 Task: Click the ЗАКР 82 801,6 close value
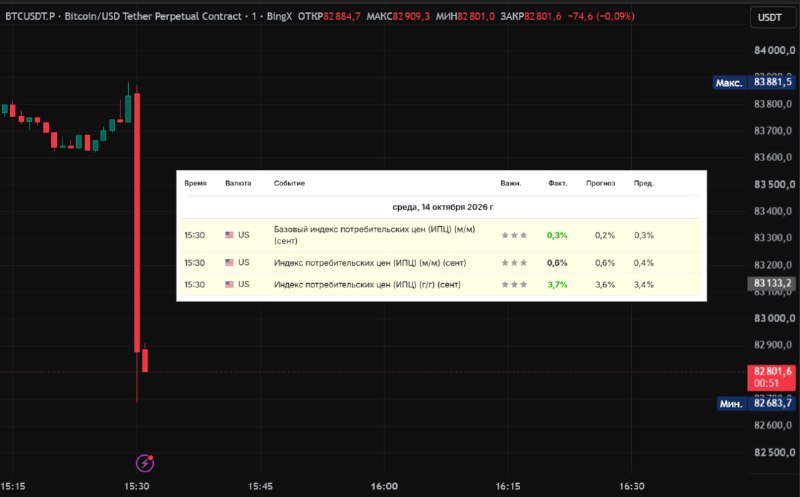click(531, 16)
